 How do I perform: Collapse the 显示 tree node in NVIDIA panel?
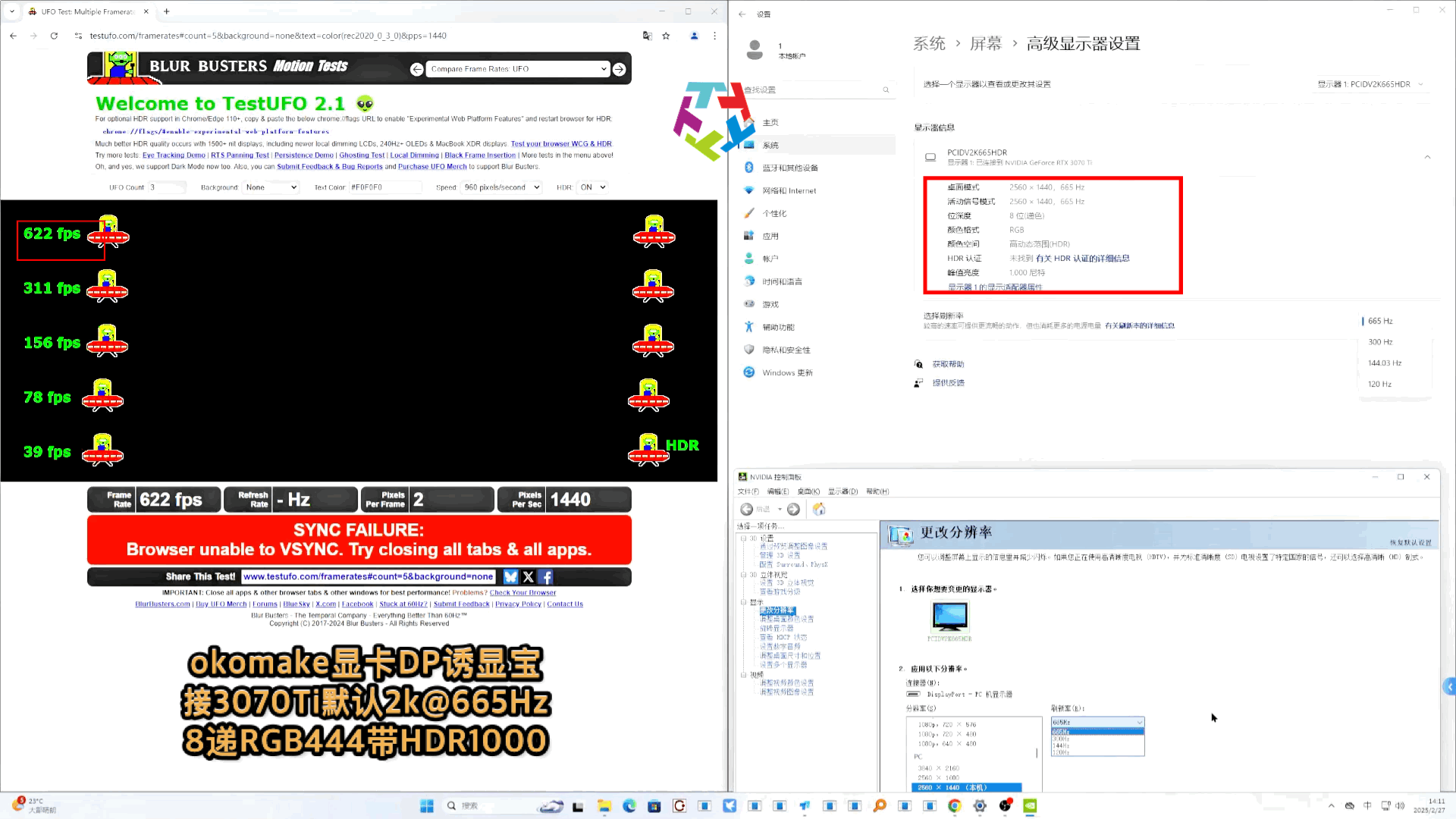[x=743, y=602]
